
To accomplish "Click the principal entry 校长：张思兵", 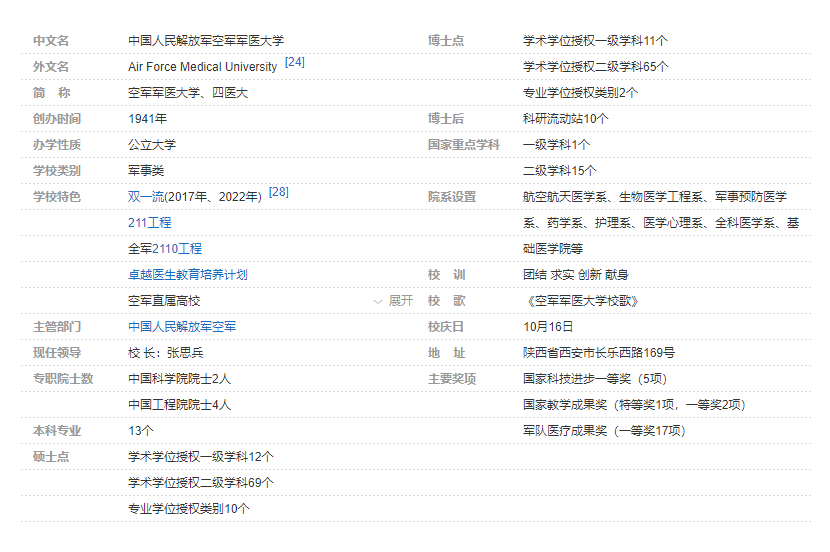I will [x=166, y=353].
